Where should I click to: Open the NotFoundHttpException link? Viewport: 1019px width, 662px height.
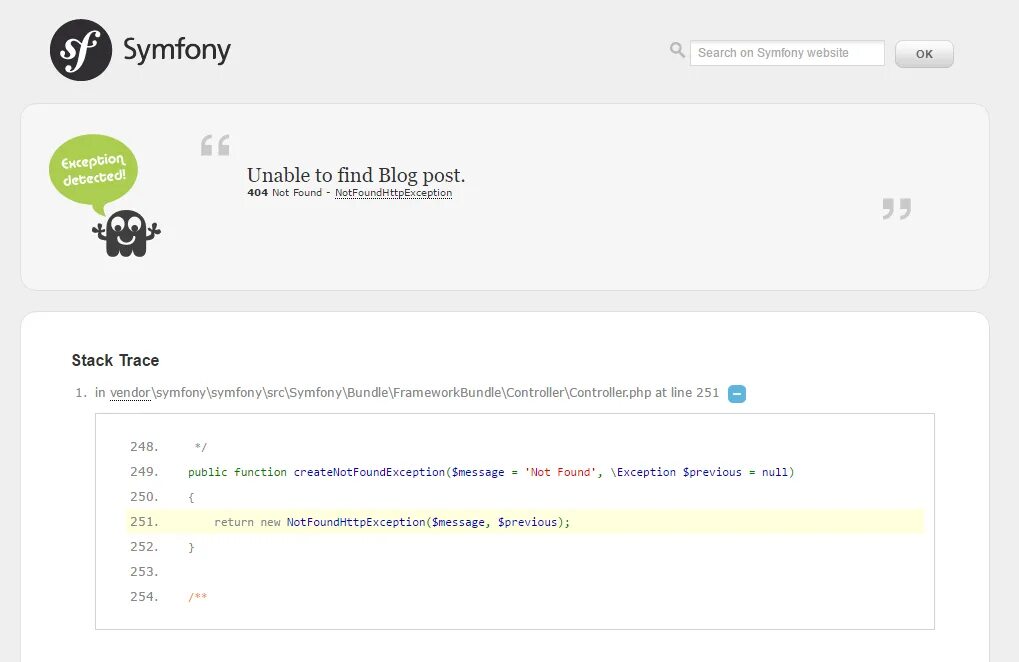[393, 193]
